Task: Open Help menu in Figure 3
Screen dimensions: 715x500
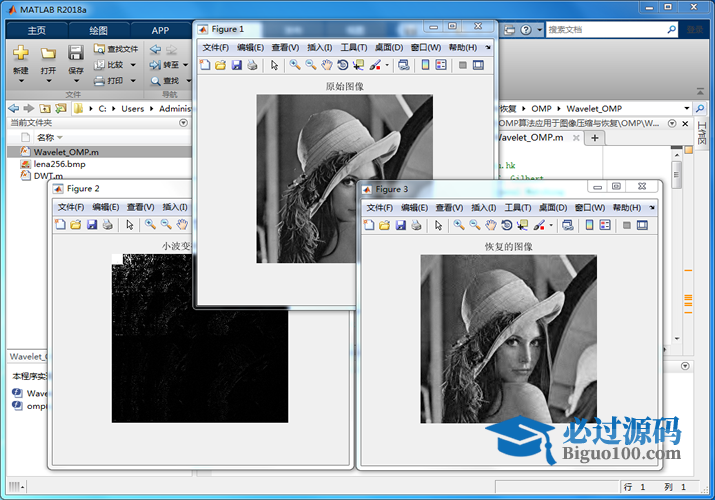Action: point(627,208)
